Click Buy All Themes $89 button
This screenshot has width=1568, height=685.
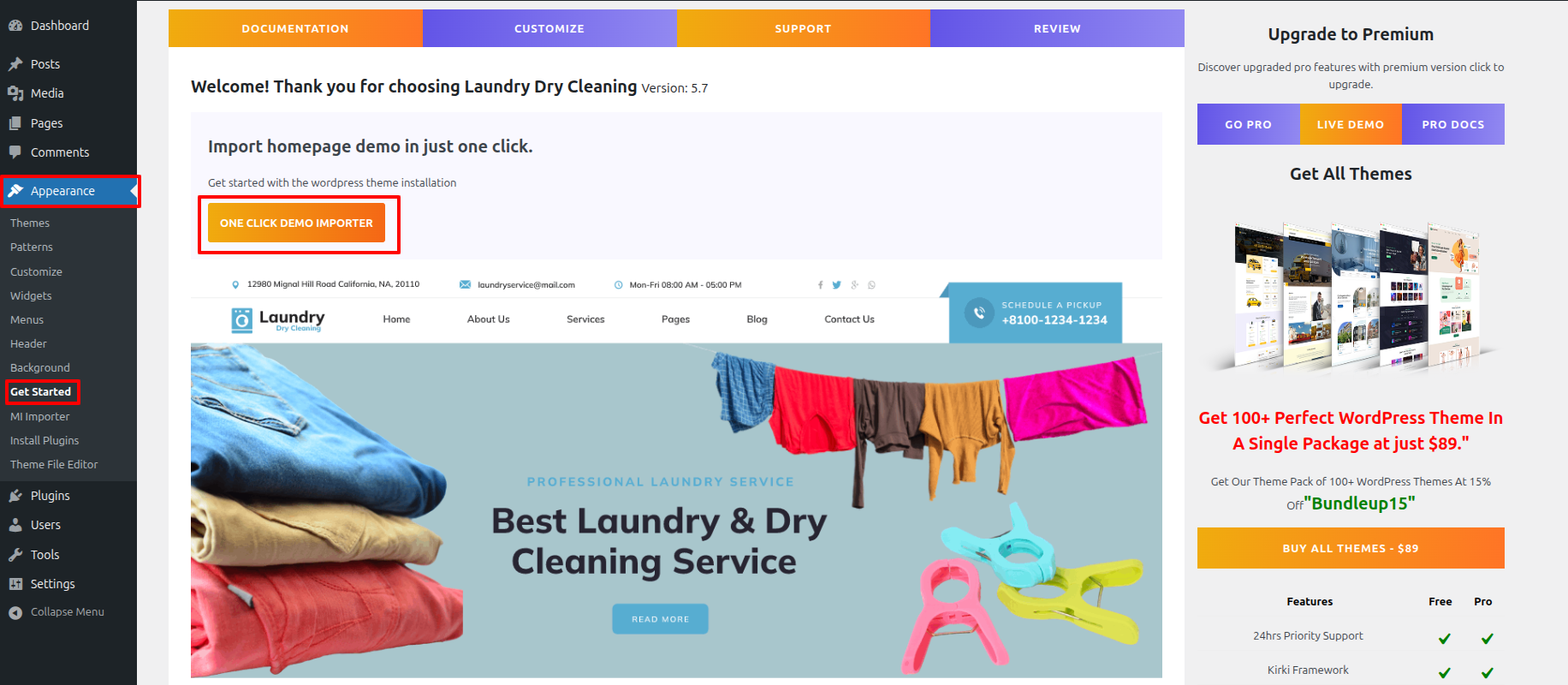(x=1351, y=548)
